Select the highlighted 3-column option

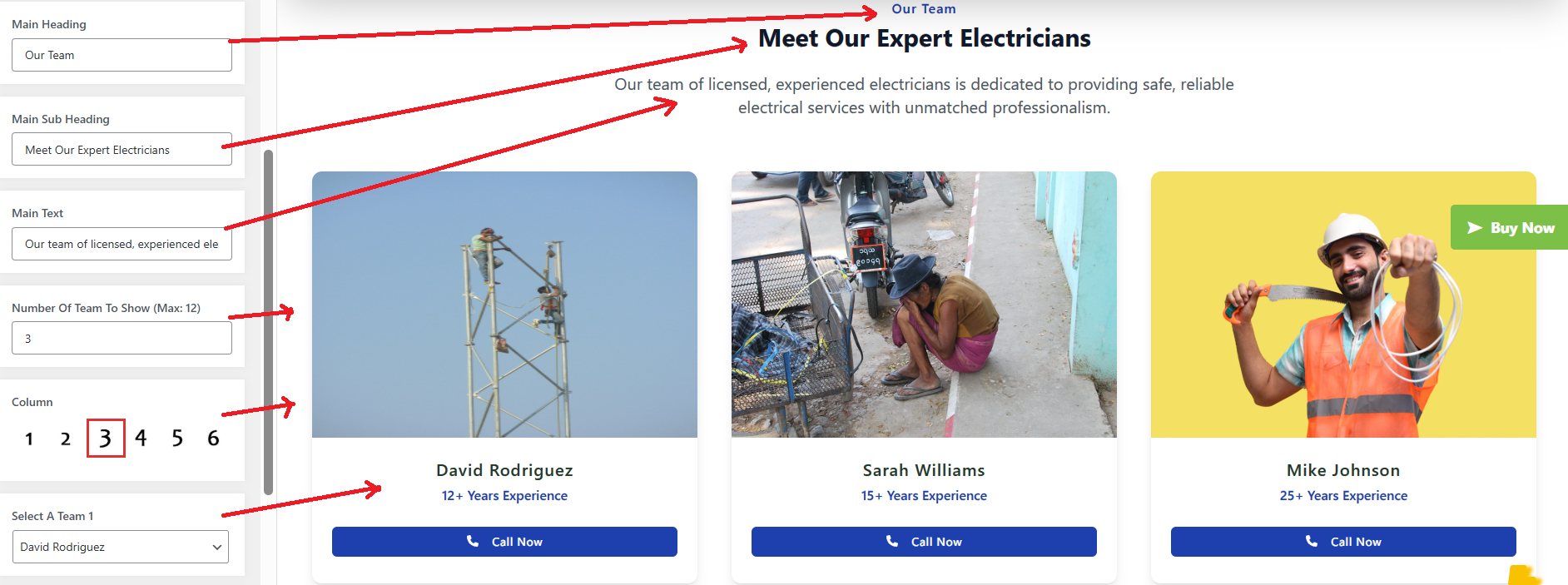[106, 439]
